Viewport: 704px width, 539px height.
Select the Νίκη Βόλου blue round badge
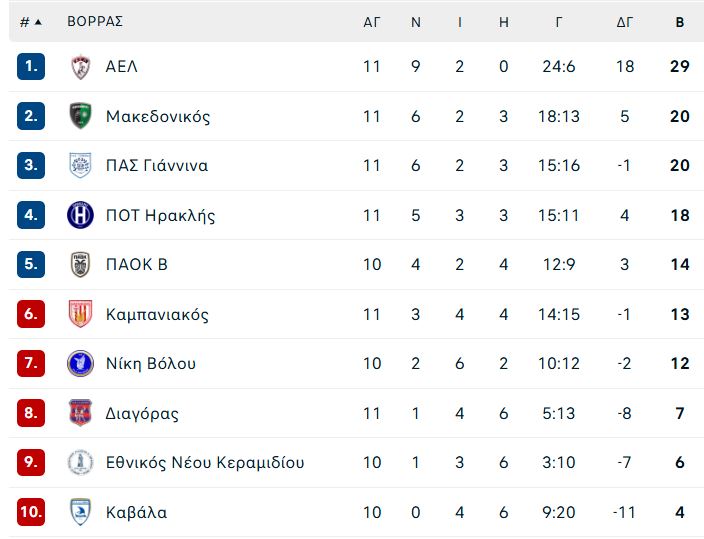click(x=80, y=363)
